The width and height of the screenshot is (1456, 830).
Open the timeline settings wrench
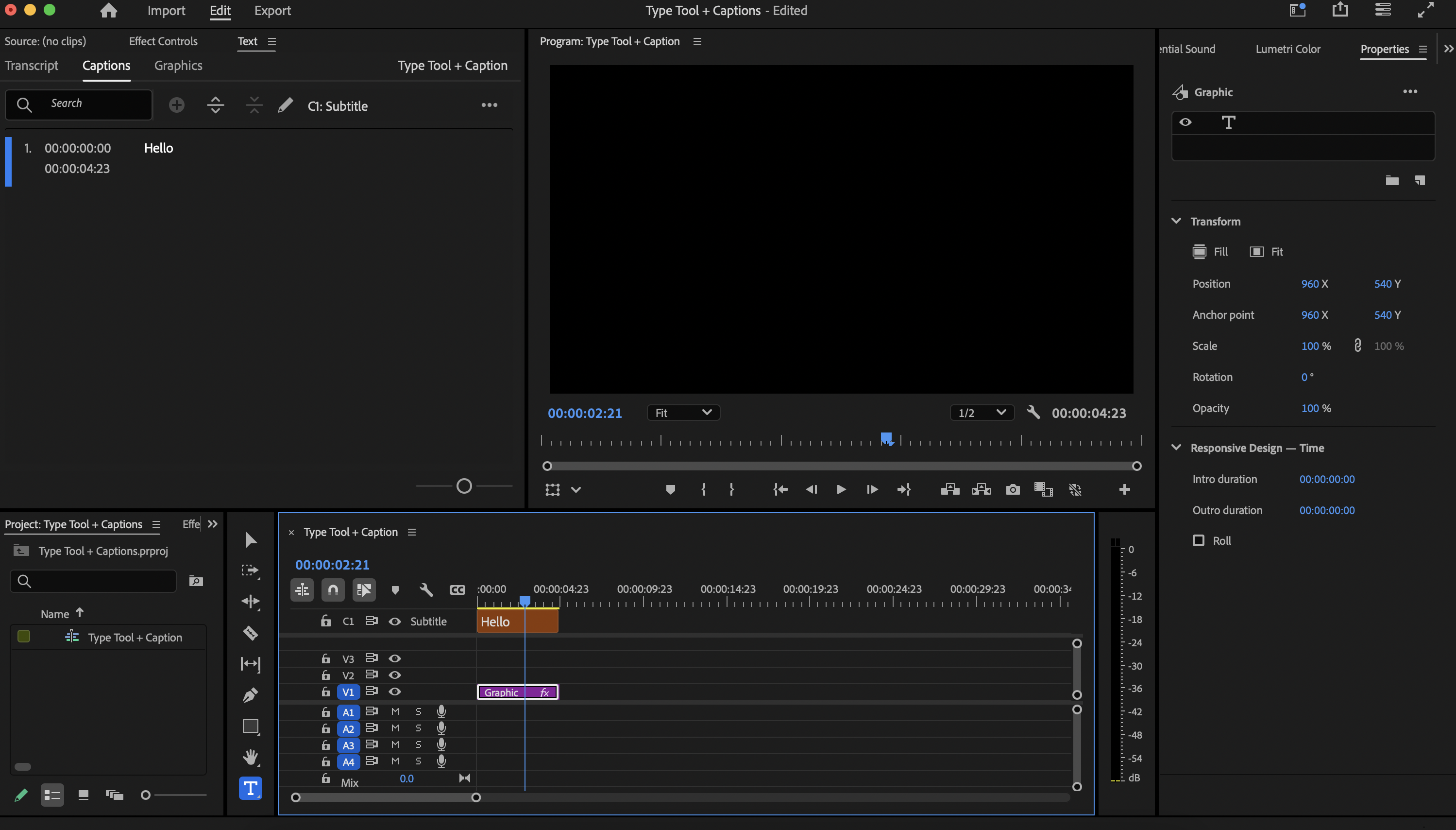[x=426, y=590]
